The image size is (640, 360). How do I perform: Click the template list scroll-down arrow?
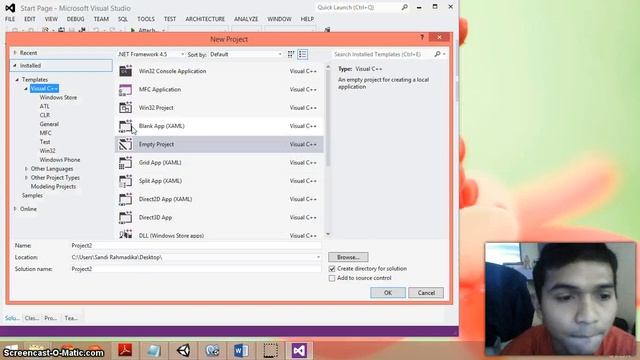(x=328, y=234)
